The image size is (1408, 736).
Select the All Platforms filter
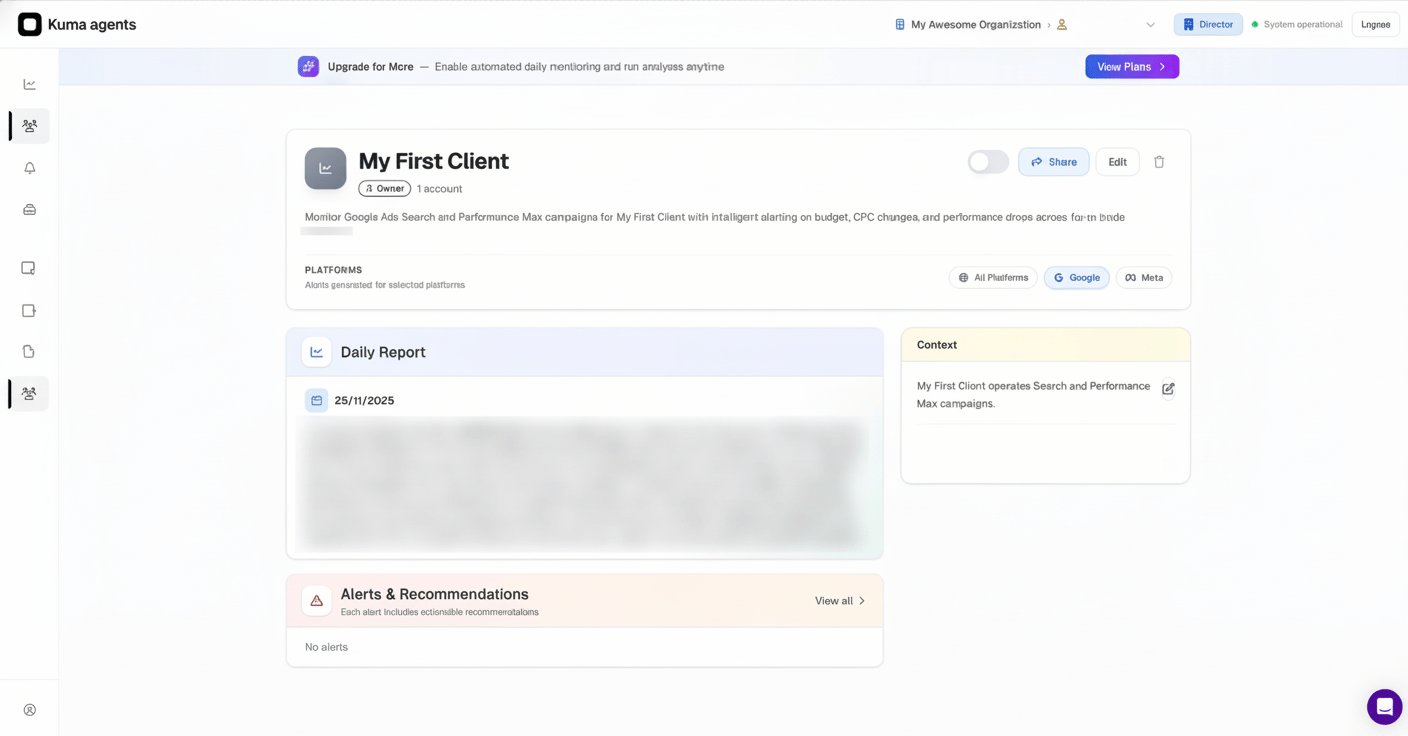tap(993, 278)
